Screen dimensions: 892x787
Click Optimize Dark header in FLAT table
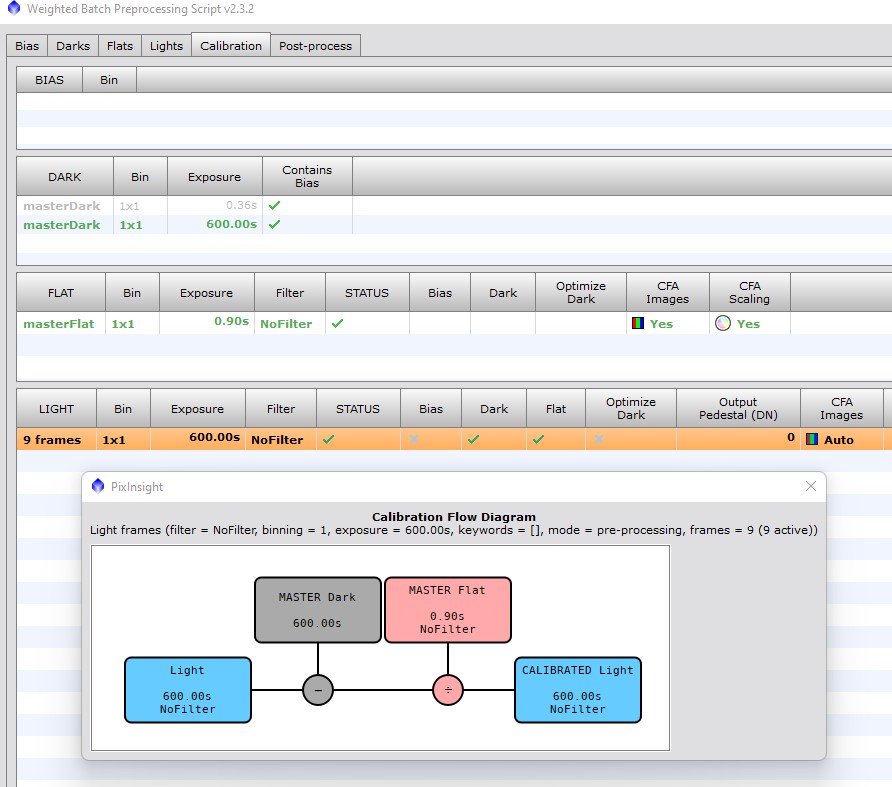pos(581,292)
